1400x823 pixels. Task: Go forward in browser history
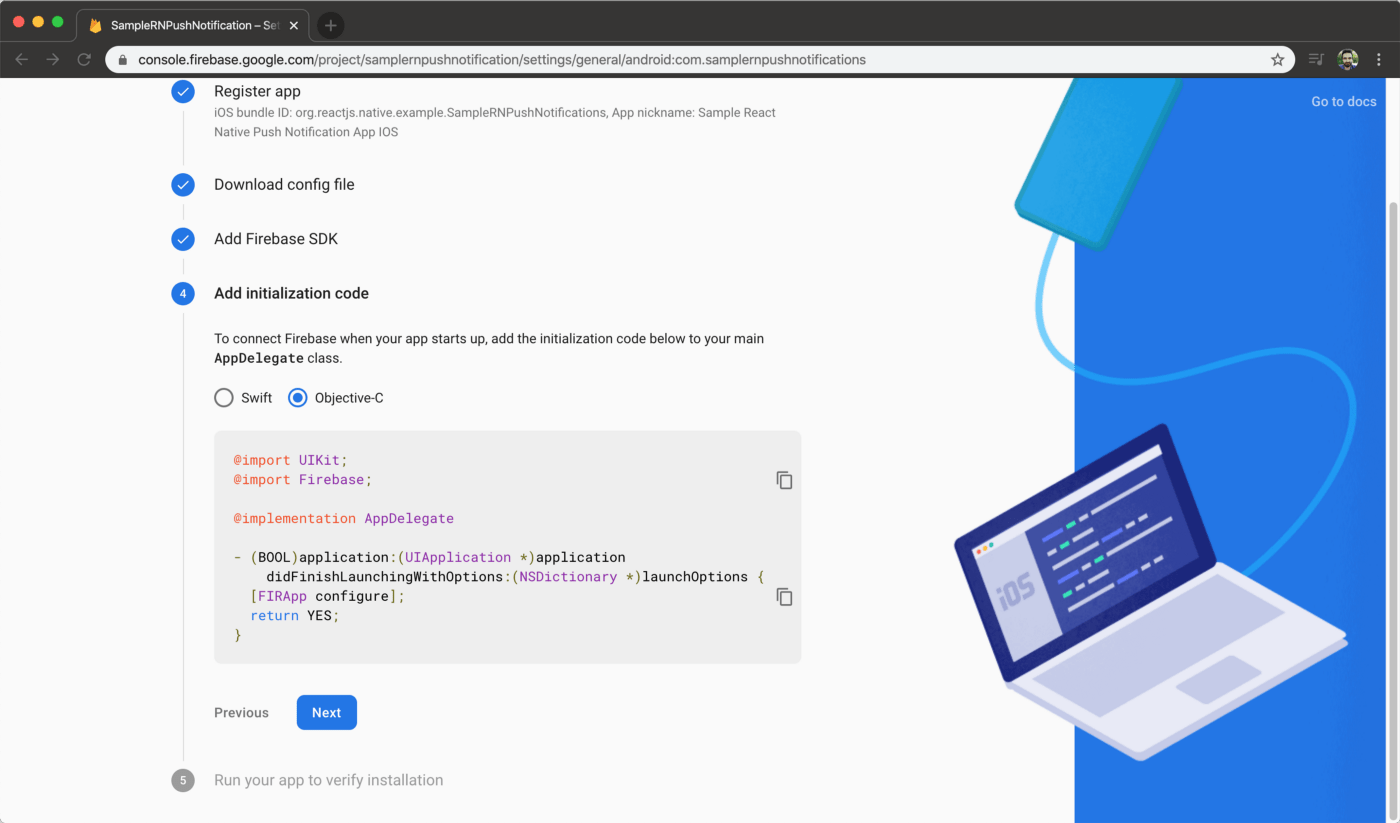coord(53,60)
